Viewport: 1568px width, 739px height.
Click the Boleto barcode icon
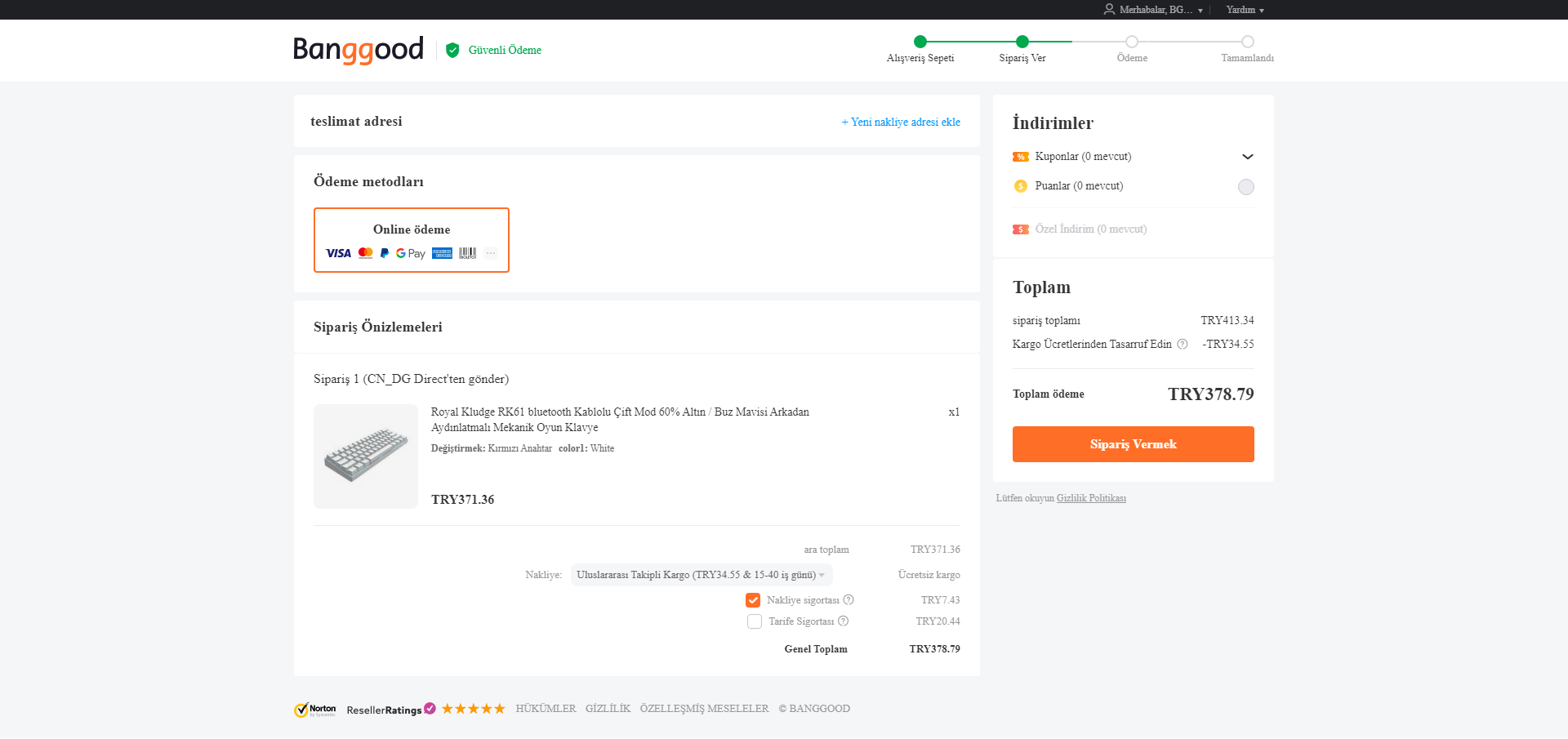(x=467, y=253)
